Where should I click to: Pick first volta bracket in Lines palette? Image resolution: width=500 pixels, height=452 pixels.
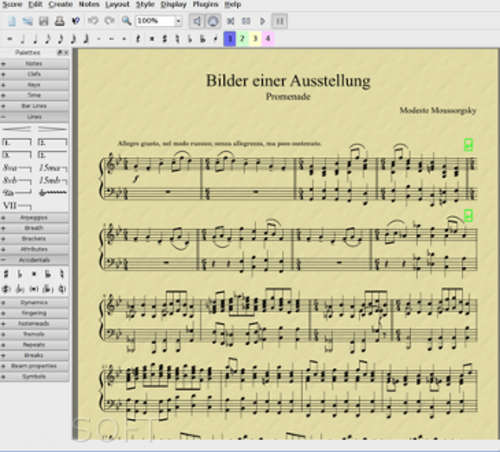pyautogui.click(x=17, y=142)
